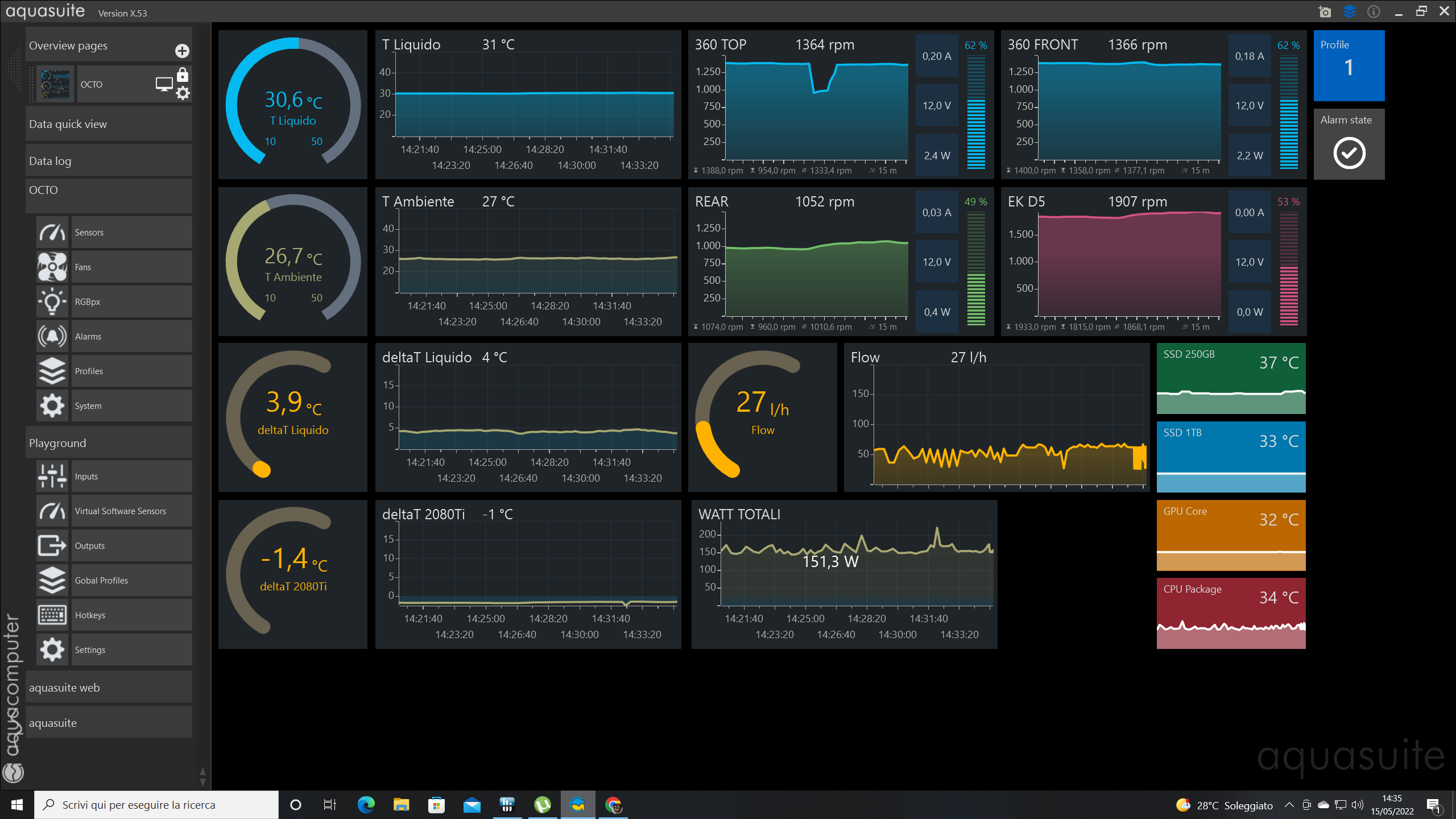Click the RGBpx lightbulb icon
This screenshot has width=1456, height=819.
tap(52, 302)
